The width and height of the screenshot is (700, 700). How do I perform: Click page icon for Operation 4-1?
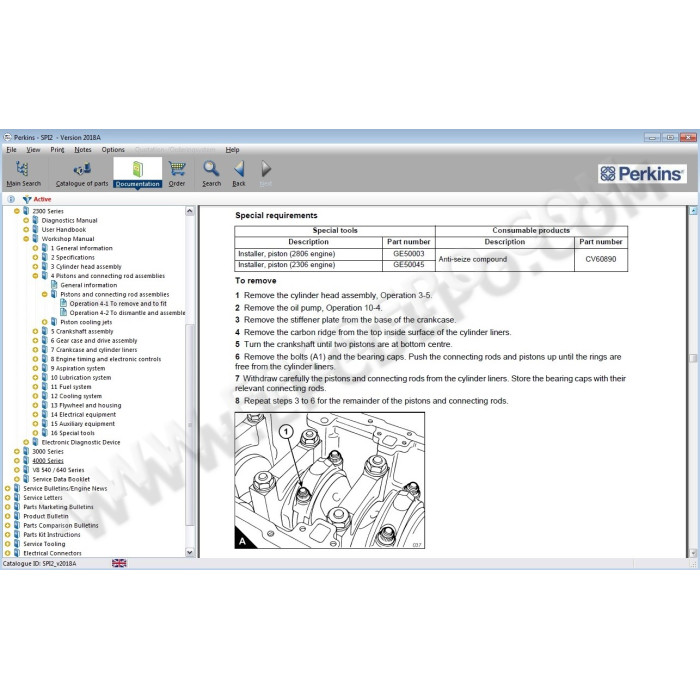coord(63,303)
